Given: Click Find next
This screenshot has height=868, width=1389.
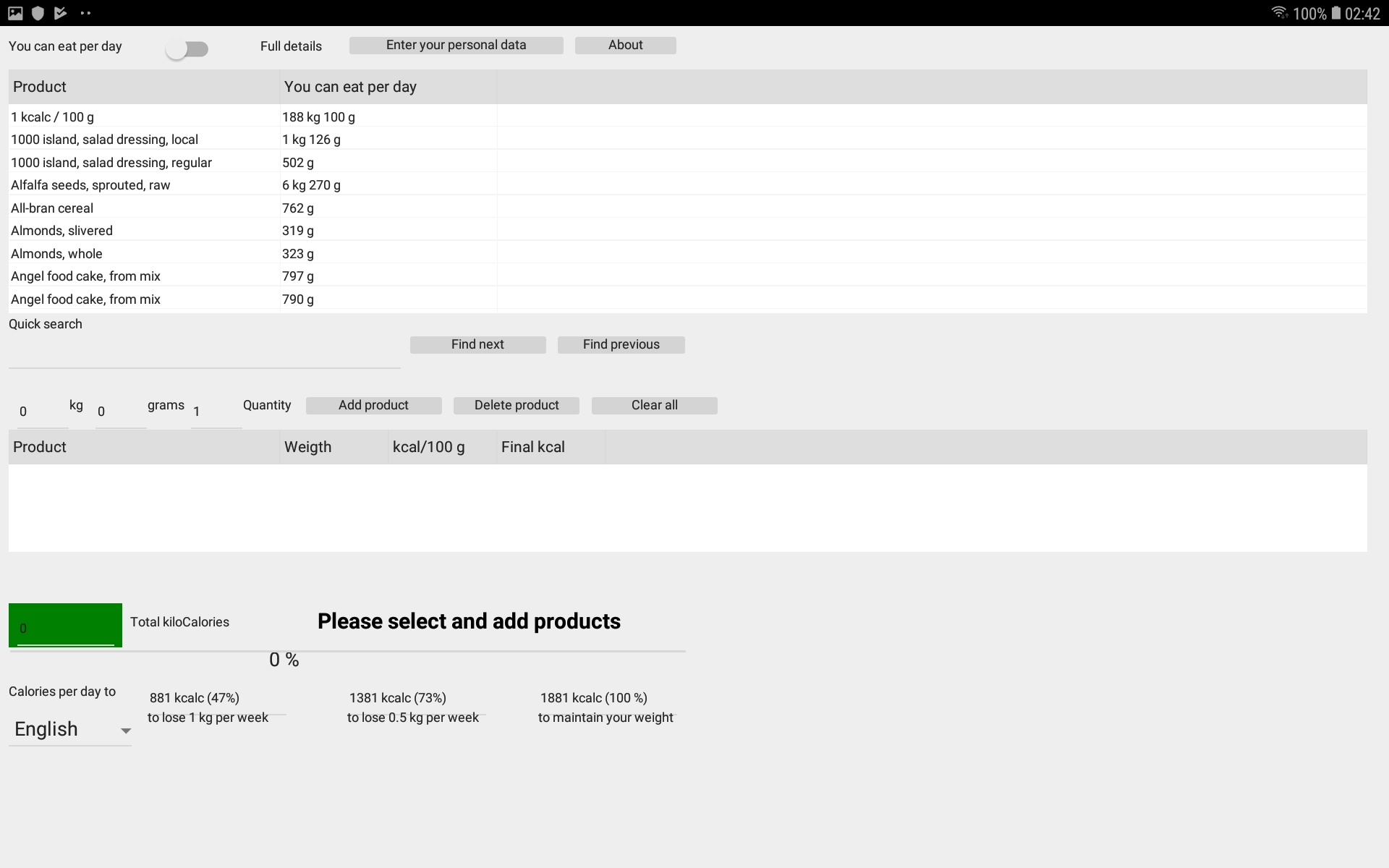Looking at the screenshot, I should pos(477,344).
